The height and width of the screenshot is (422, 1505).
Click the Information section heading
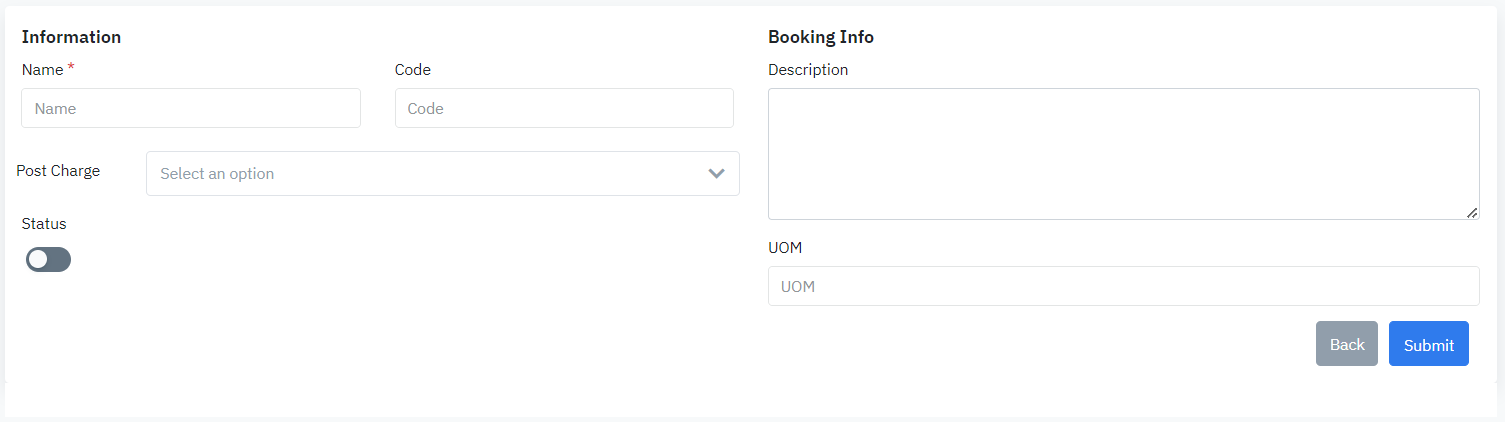click(x=71, y=37)
